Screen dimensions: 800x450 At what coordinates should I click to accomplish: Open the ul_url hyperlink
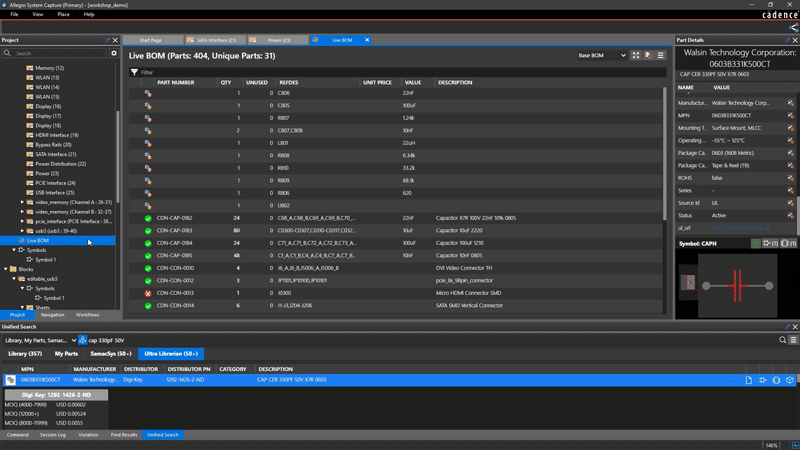(x=740, y=228)
